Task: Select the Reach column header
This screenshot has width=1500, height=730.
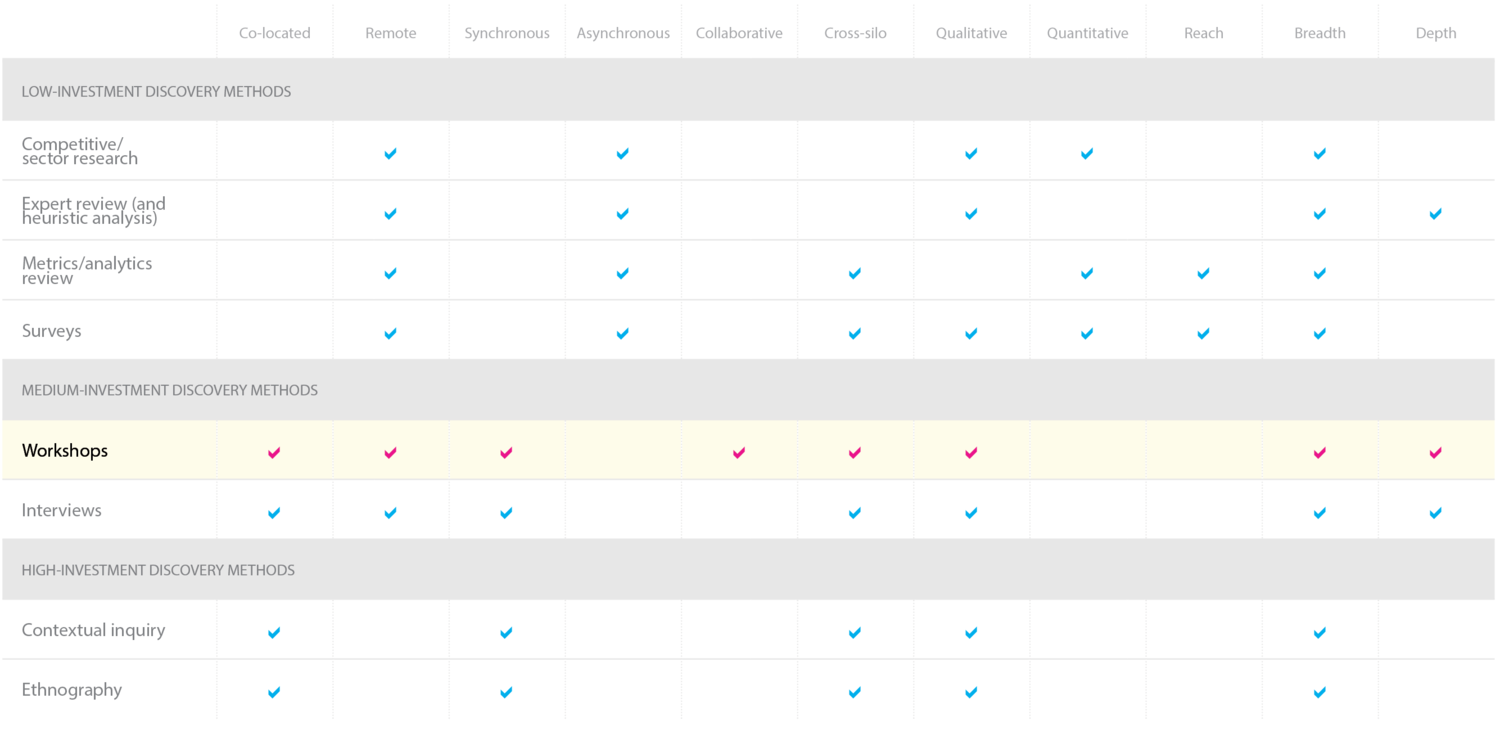Action: pos(1203,33)
